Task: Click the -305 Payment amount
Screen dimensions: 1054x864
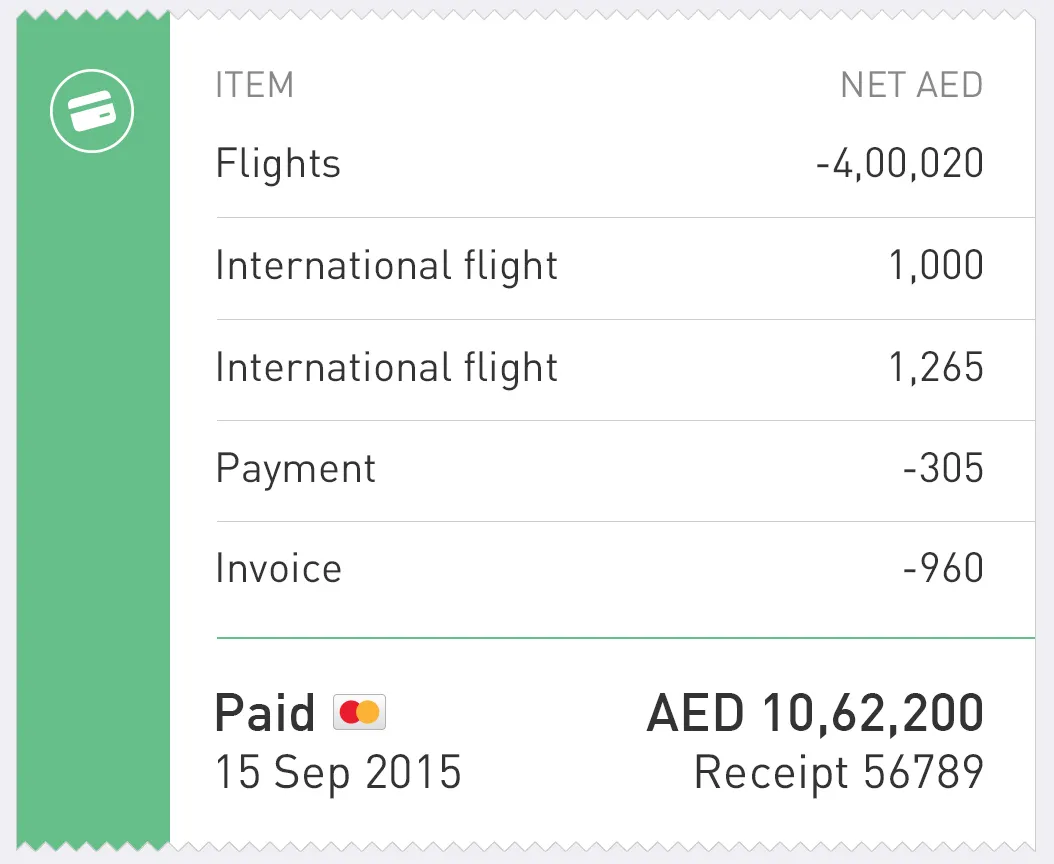Action: (x=943, y=469)
